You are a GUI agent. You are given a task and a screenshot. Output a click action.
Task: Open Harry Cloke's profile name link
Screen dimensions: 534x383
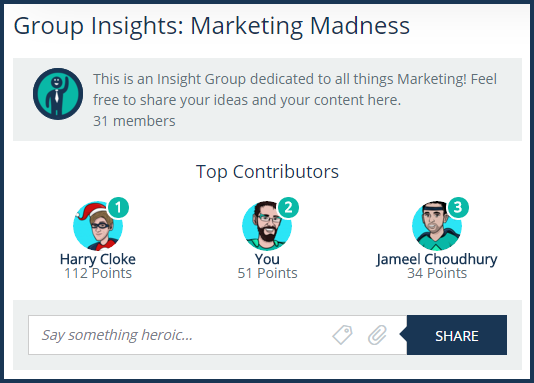[x=98, y=259]
